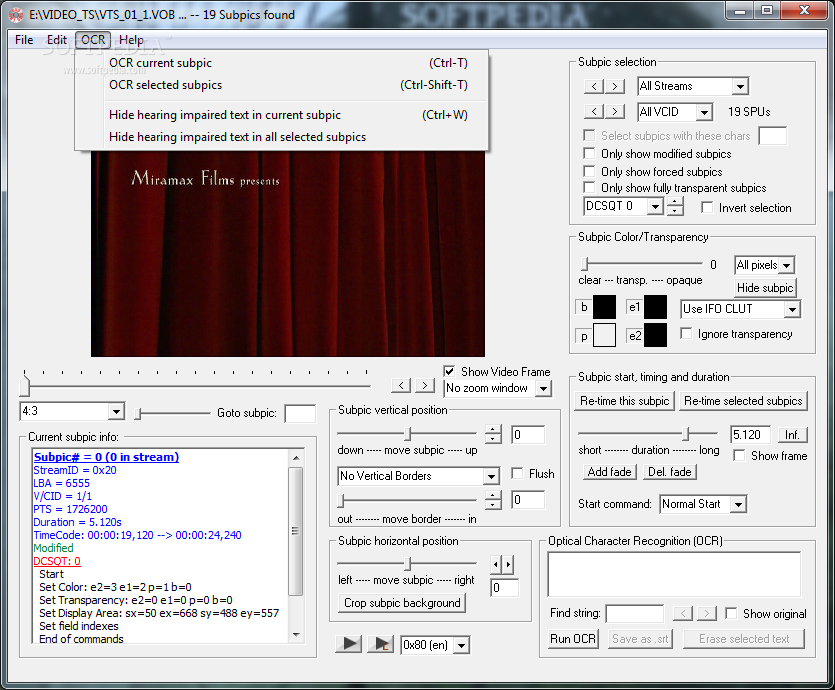Click the 'Run OCR' button

tap(573, 638)
